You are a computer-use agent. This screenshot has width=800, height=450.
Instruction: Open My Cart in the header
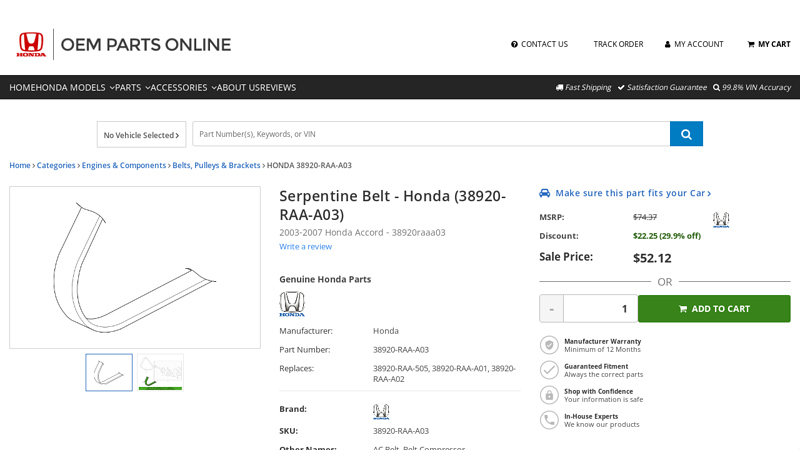pos(769,44)
